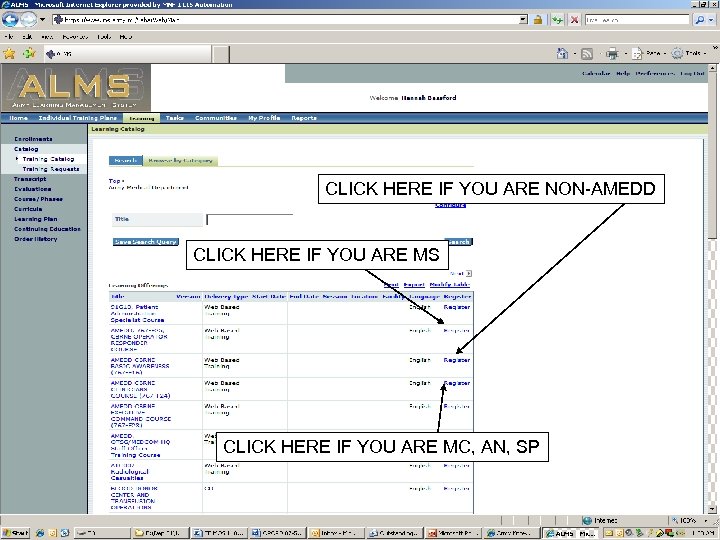Click Training Requests in sidebar

coord(51,169)
